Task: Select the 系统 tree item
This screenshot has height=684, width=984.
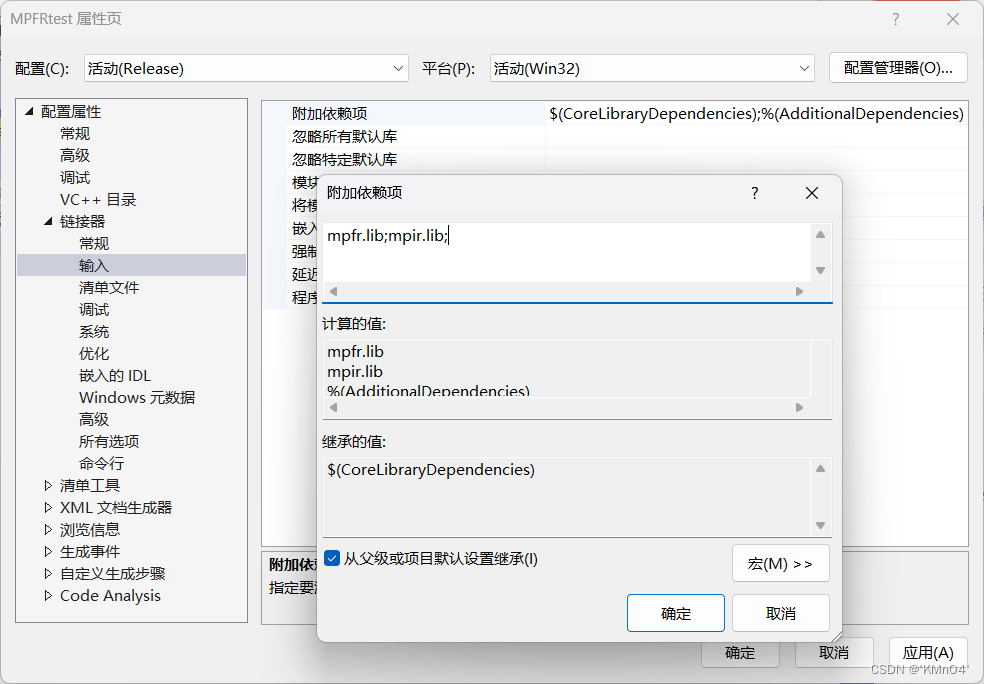Action: [93, 331]
